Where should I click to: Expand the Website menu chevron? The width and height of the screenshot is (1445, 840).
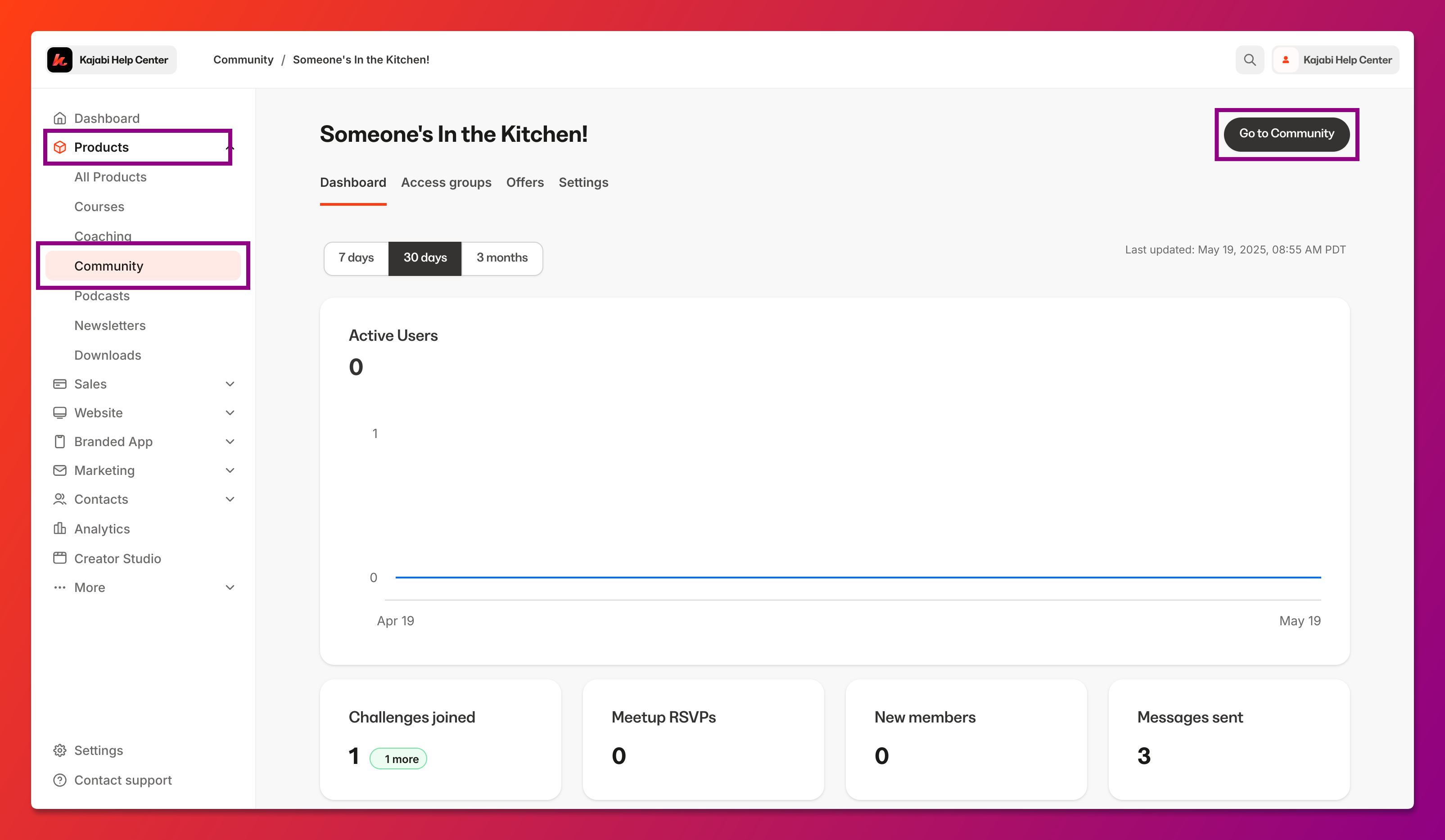coord(230,413)
